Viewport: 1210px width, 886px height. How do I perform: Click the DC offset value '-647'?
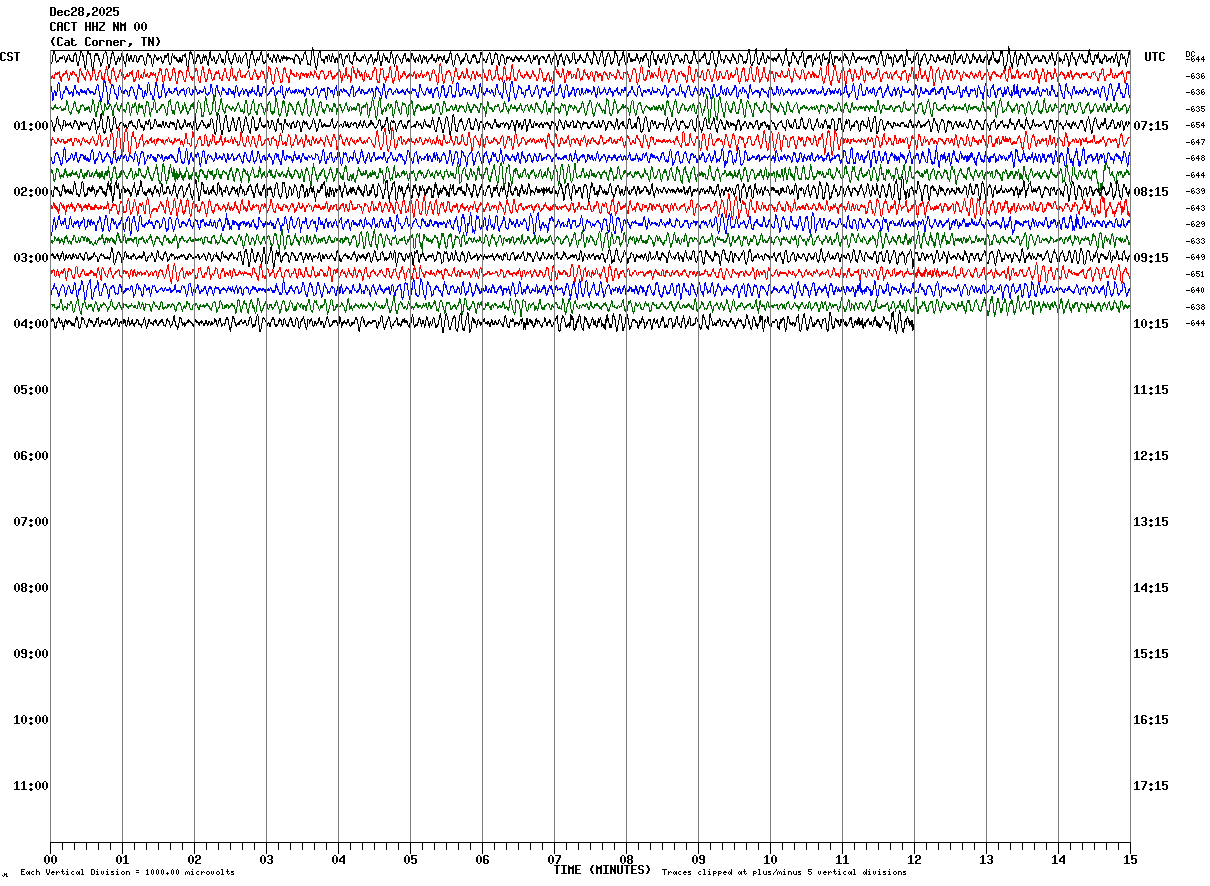pyautogui.click(x=1195, y=142)
